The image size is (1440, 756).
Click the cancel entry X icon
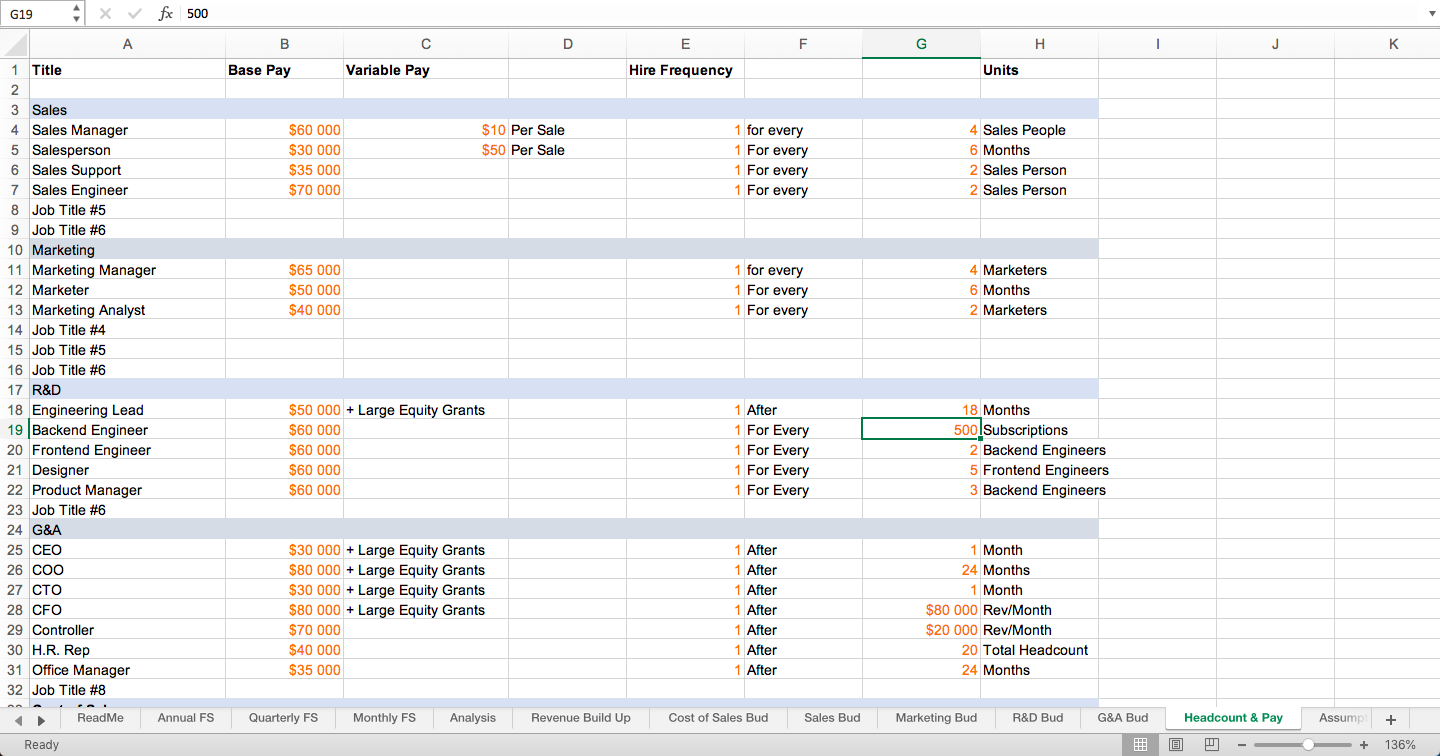tap(106, 14)
